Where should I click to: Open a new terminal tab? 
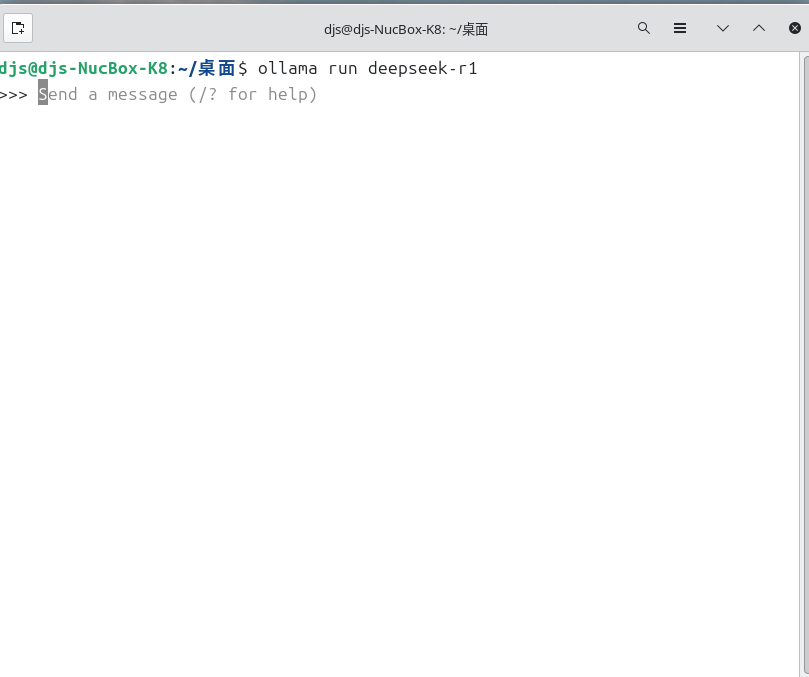(18, 28)
